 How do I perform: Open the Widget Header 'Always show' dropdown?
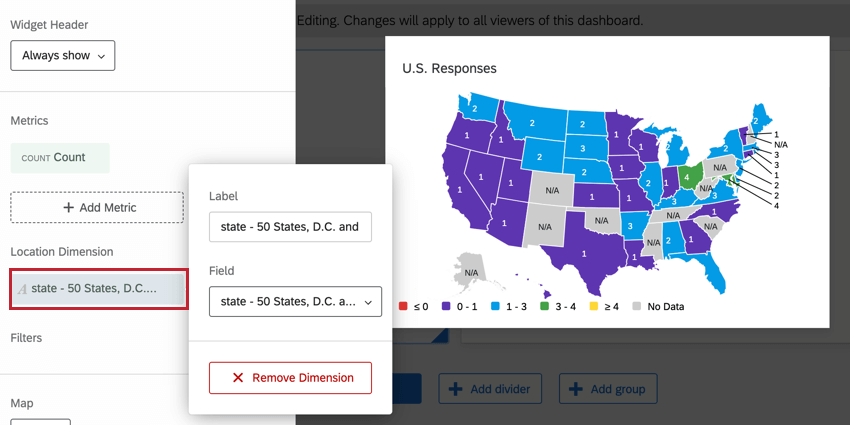[x=63, y=56]
